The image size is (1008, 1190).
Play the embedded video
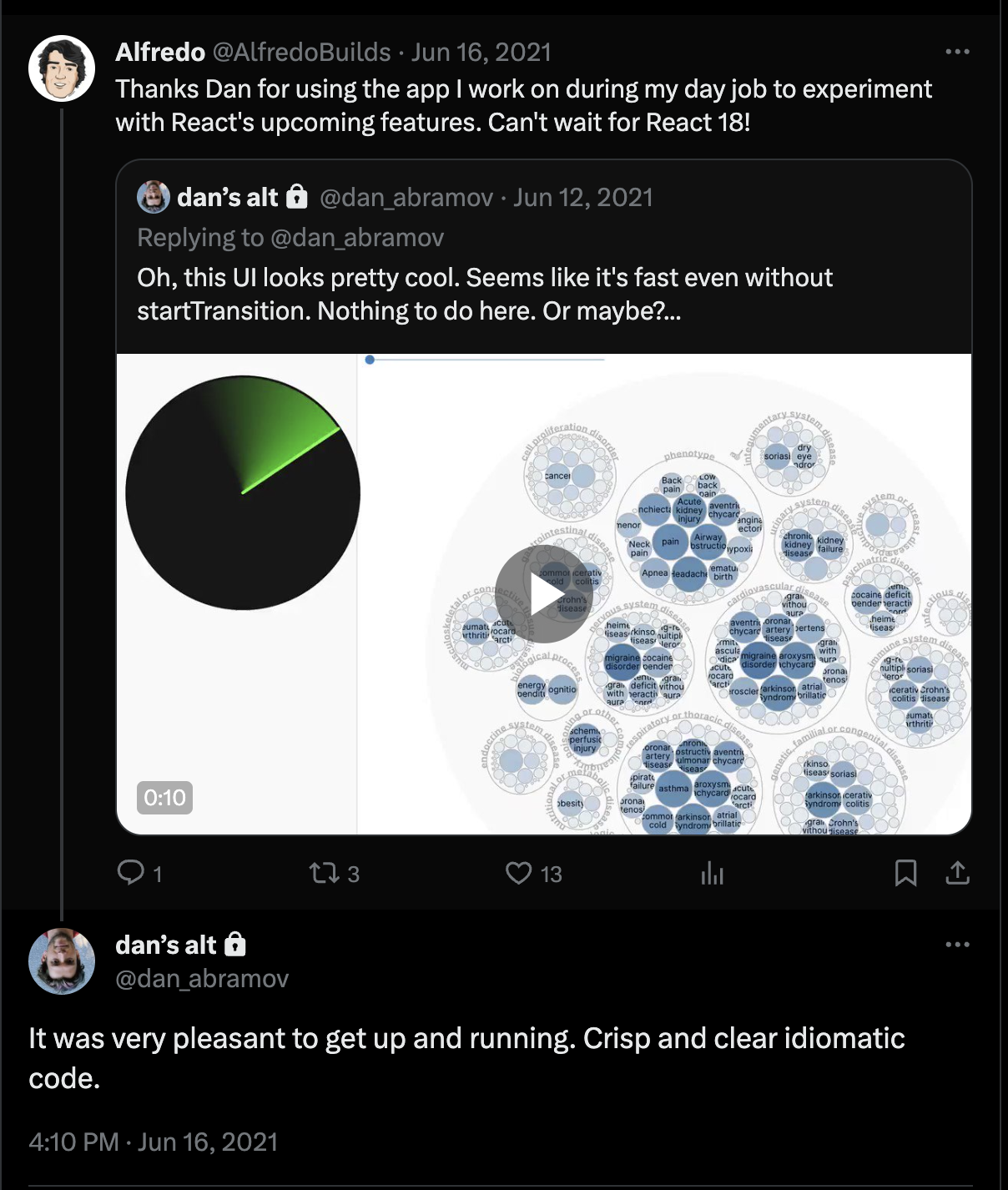pyautogui.click(x=543, y=595)
